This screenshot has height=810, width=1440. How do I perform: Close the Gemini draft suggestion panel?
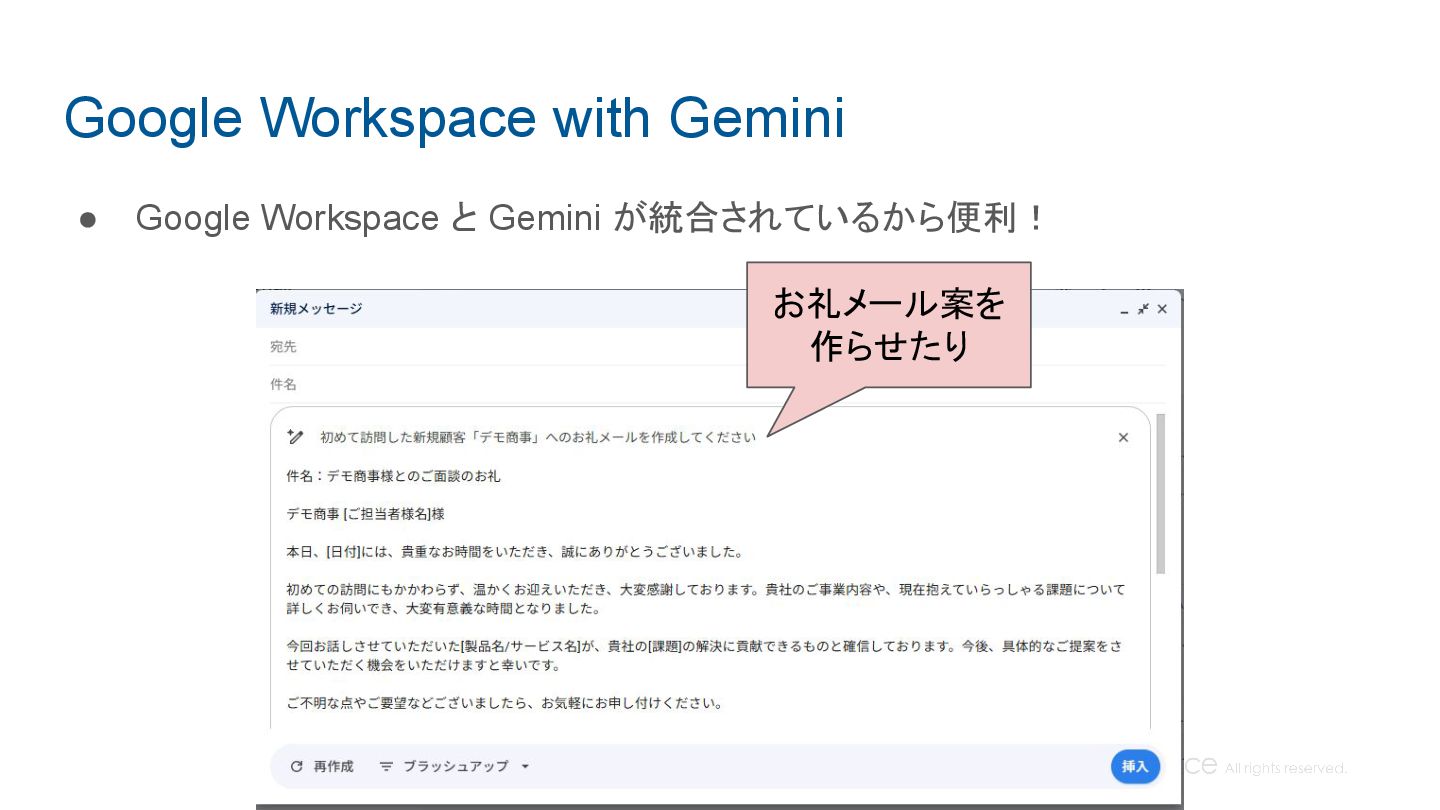click(1123, 437)
